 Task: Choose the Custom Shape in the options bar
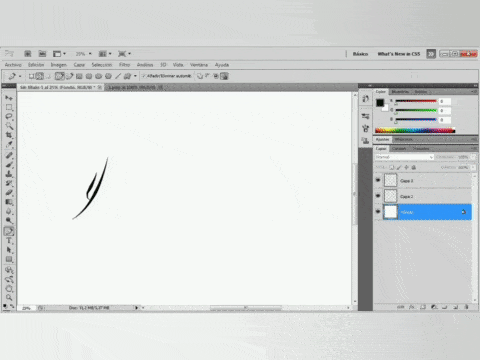[127, 76]
